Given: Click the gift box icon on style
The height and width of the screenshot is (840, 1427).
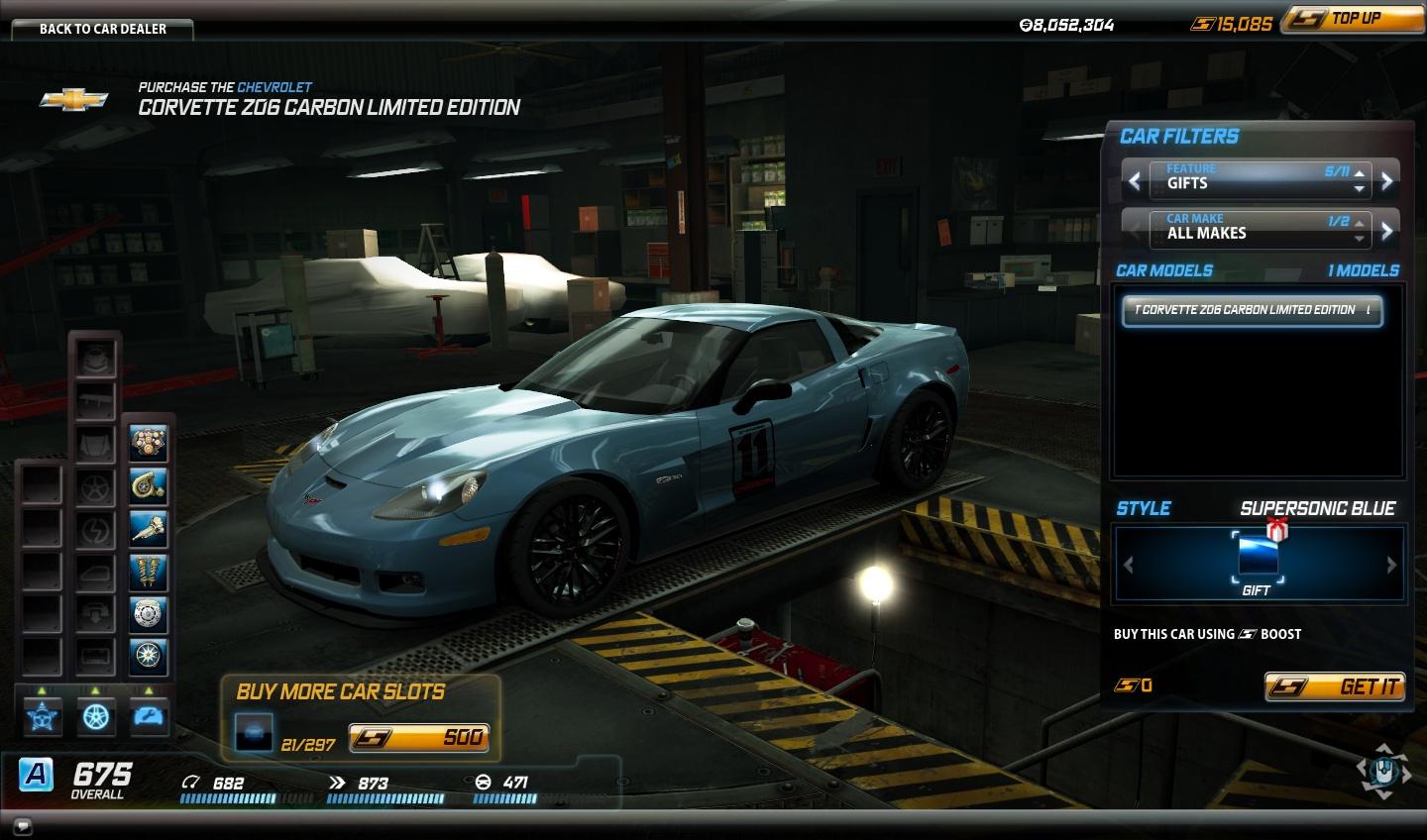Looking at the screenshot, I should (x=1276, y=530).
